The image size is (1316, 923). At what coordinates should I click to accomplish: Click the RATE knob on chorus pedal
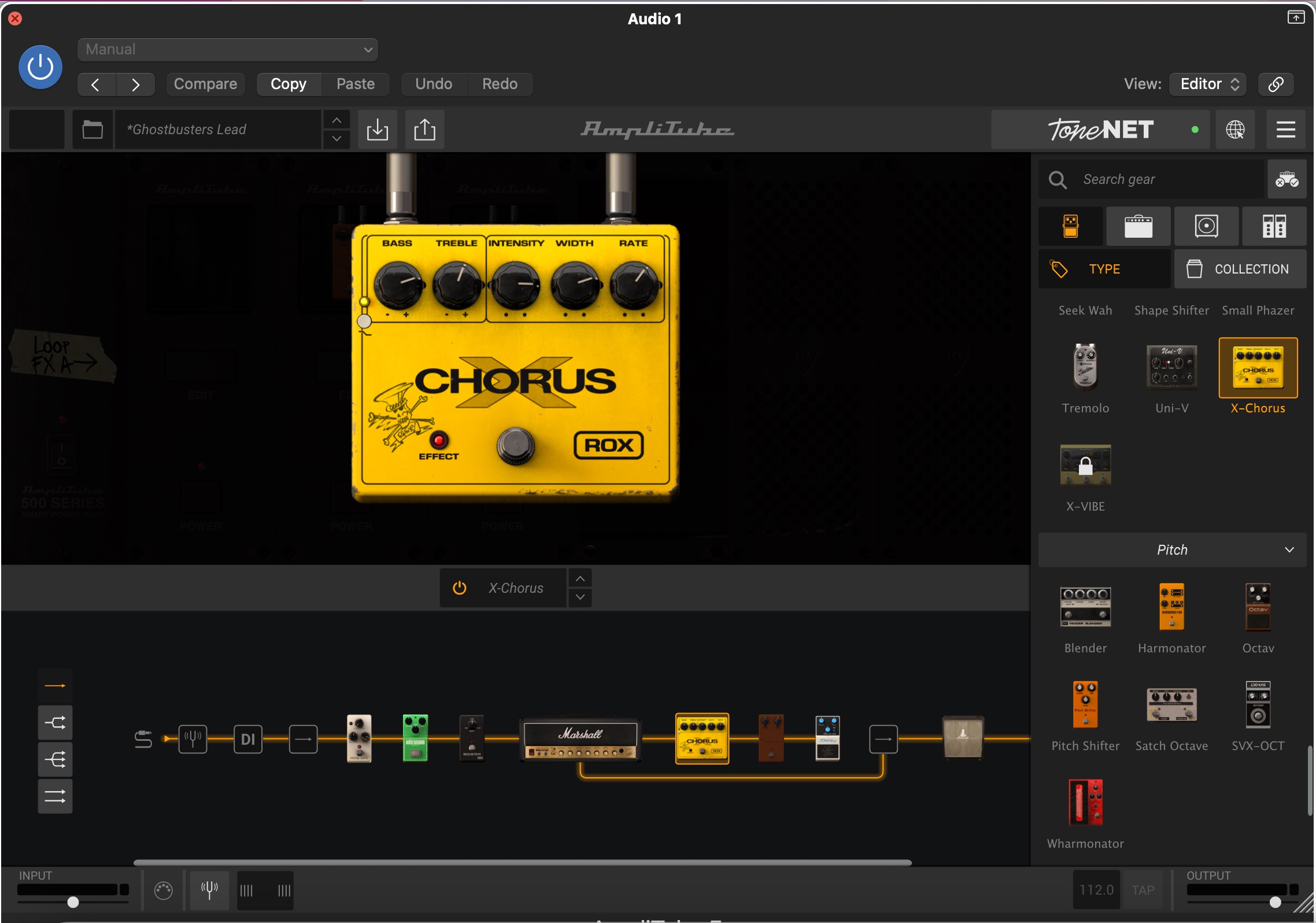click(634, 285)
